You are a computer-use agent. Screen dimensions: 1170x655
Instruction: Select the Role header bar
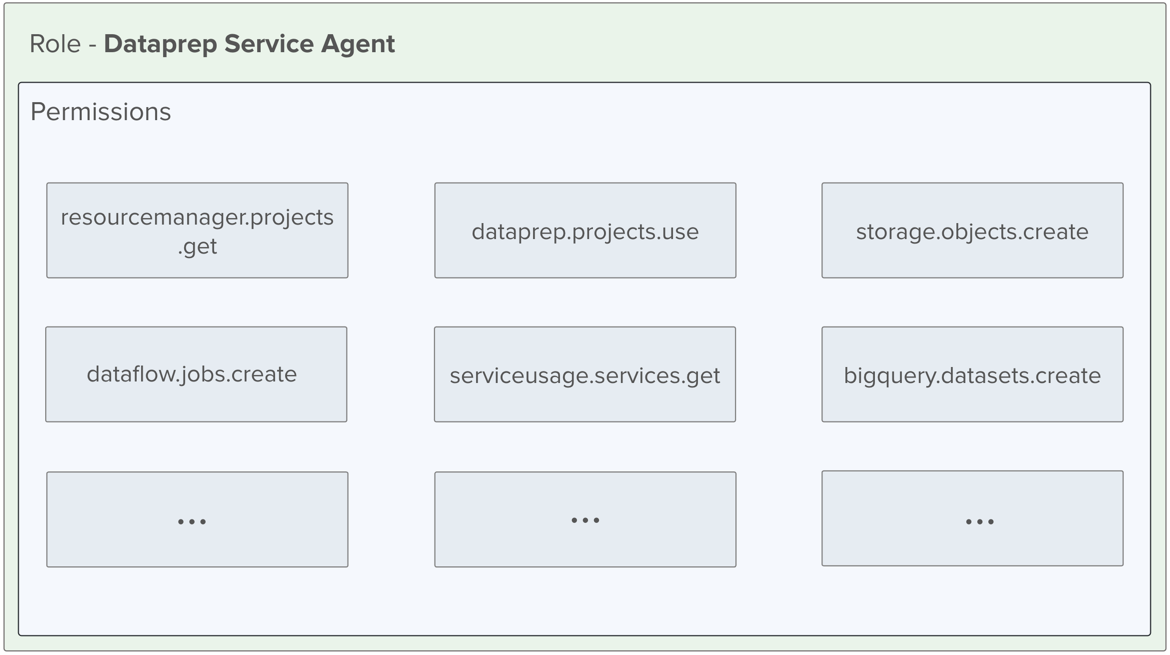(x=585, y=44)
